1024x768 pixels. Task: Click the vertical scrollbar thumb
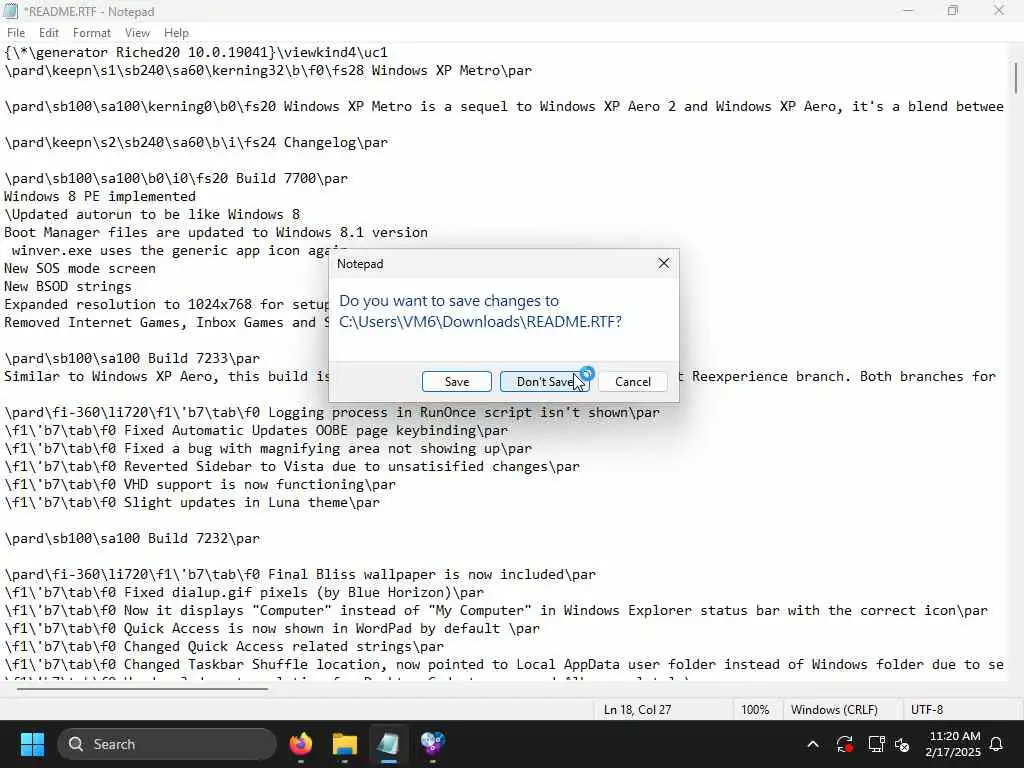(x=1016, y=78)
